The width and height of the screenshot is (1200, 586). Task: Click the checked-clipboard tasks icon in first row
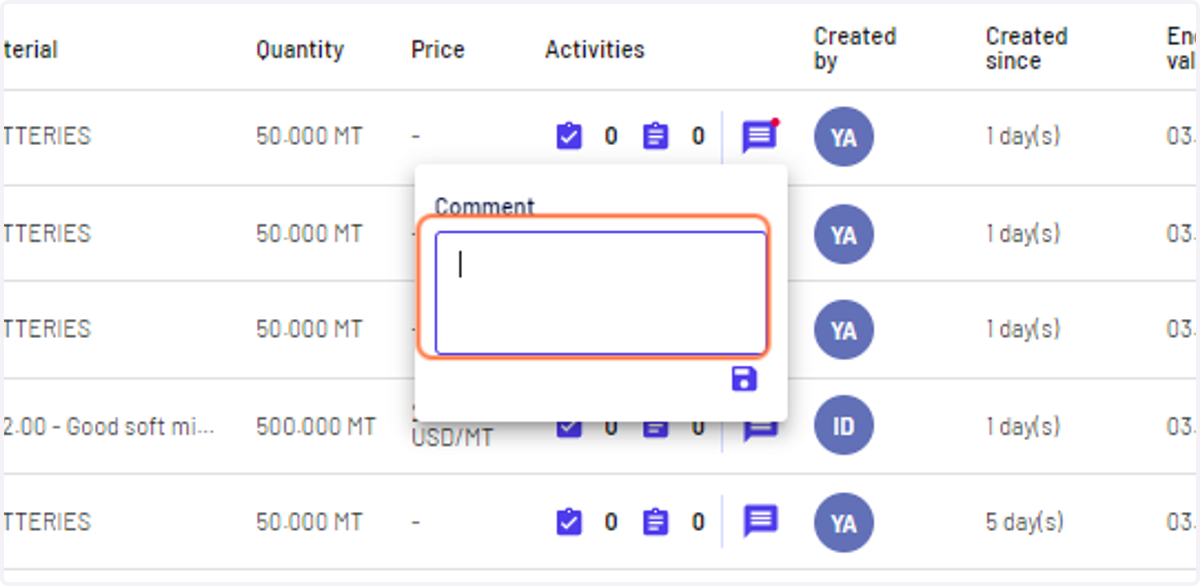(x=568, y=136)
